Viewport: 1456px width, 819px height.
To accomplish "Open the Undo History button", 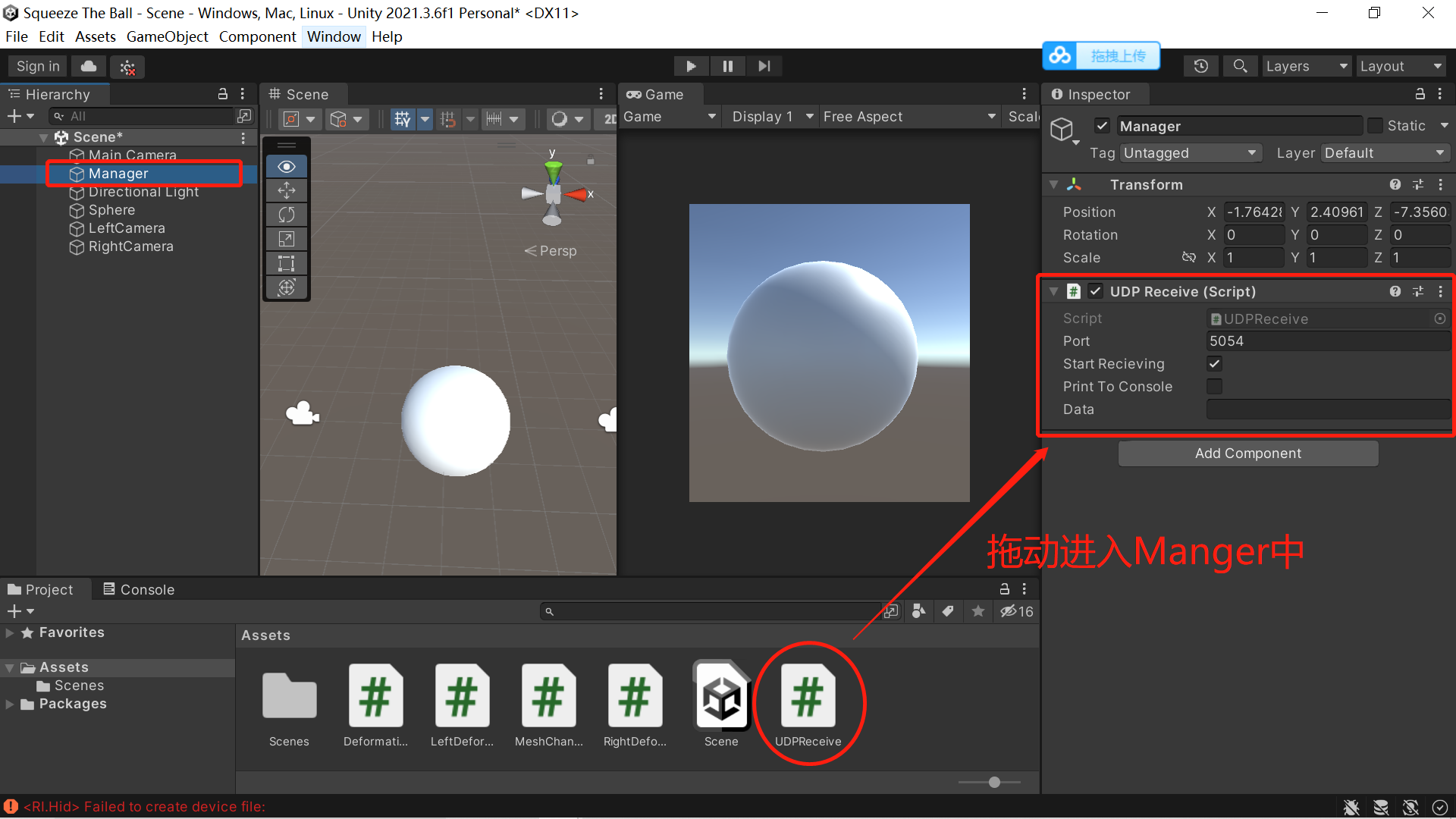I will [1200, 67].
